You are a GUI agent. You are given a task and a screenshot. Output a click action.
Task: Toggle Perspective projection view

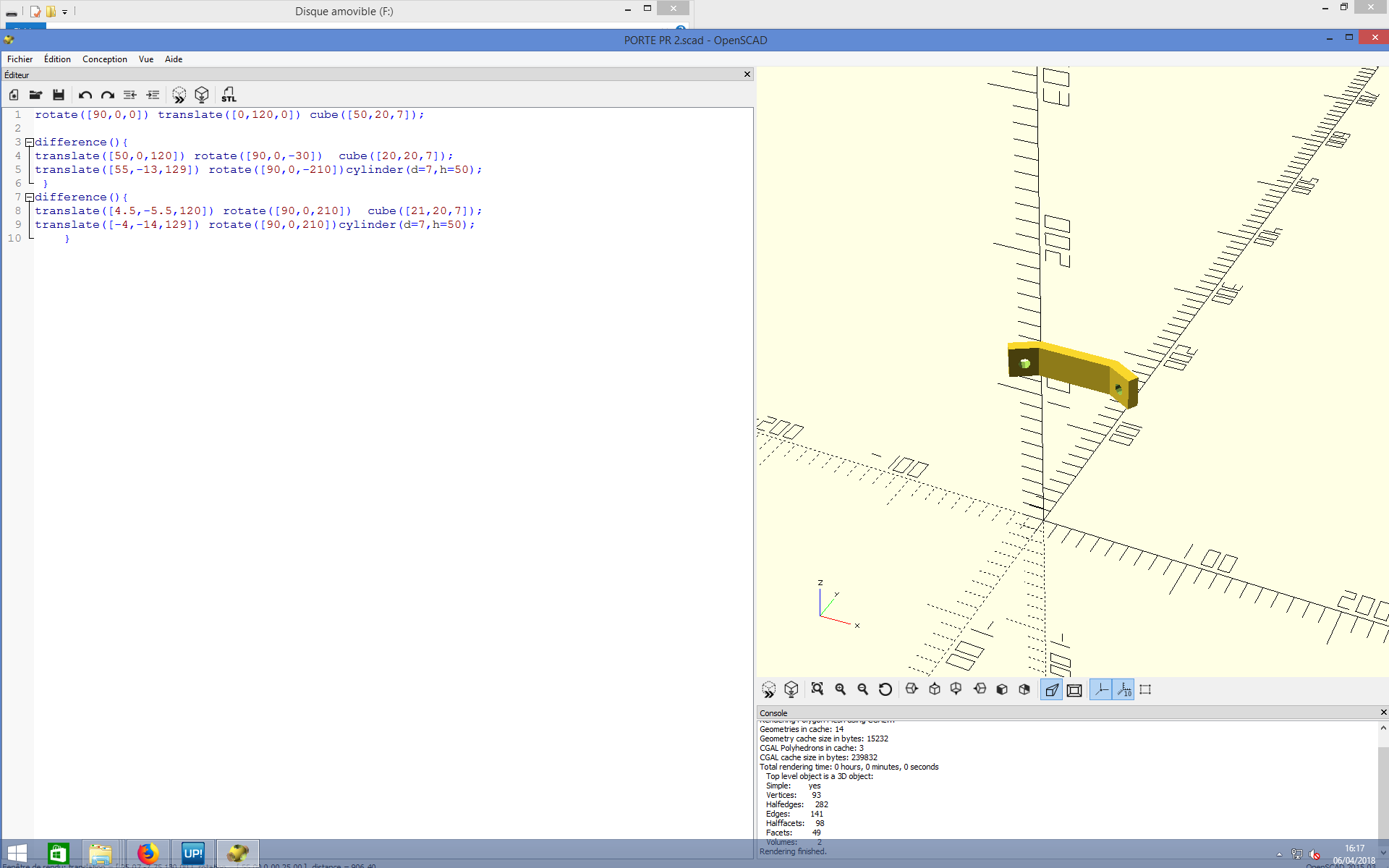(1051, 689)
